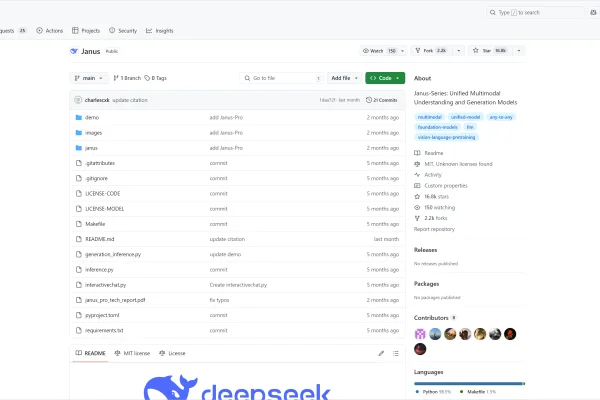The height and width of the screenshot is (400, 600).
Task: Open the 150 watching link
Action: pyautogui.click(x=435, y=207)
